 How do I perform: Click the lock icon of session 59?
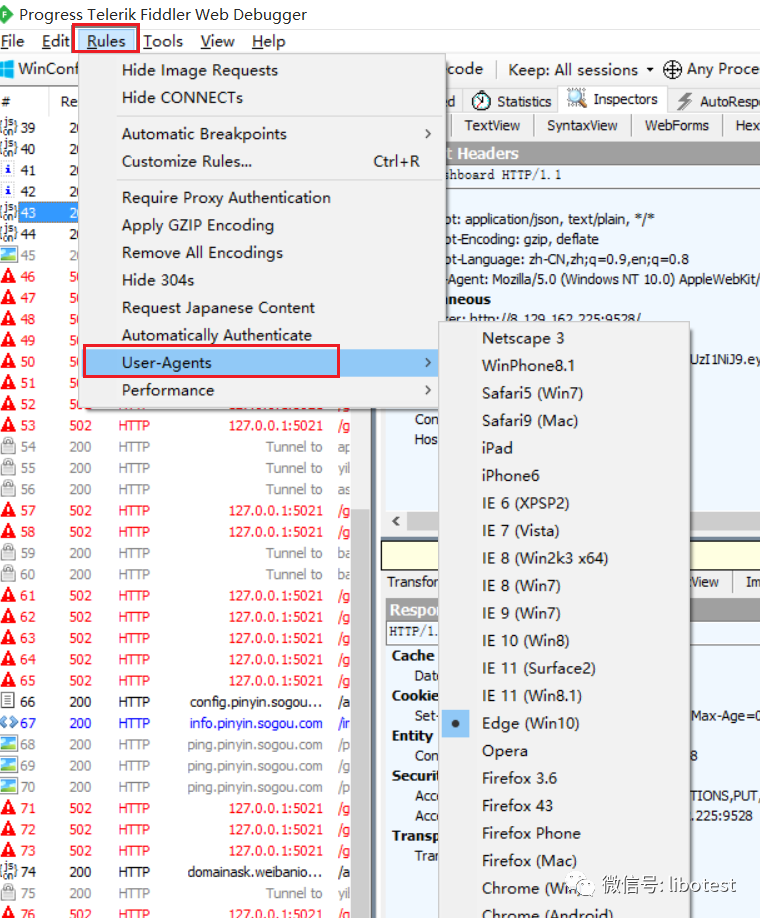coord(8,552)
